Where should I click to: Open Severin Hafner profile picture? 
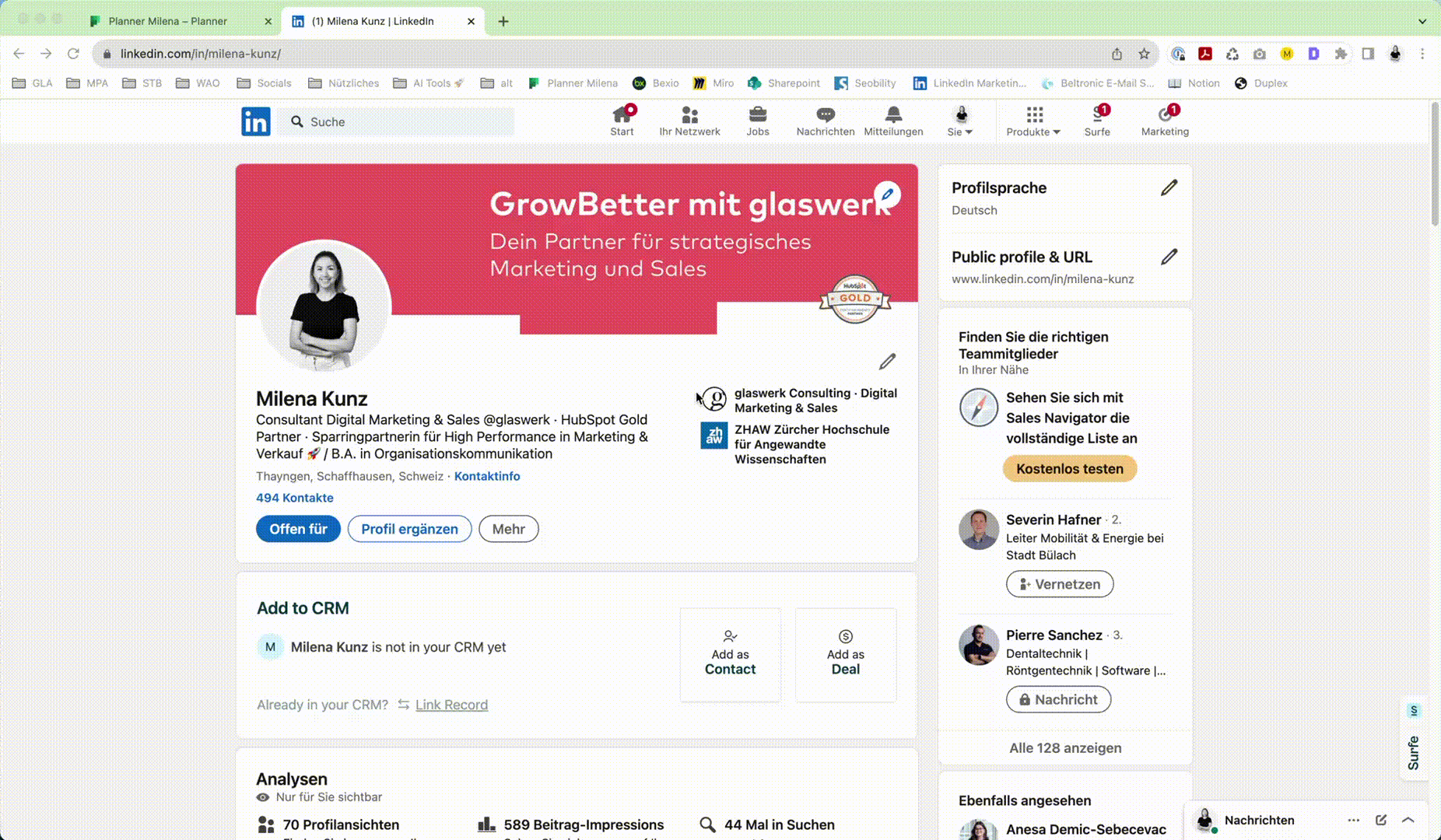[x=979, y=530]
